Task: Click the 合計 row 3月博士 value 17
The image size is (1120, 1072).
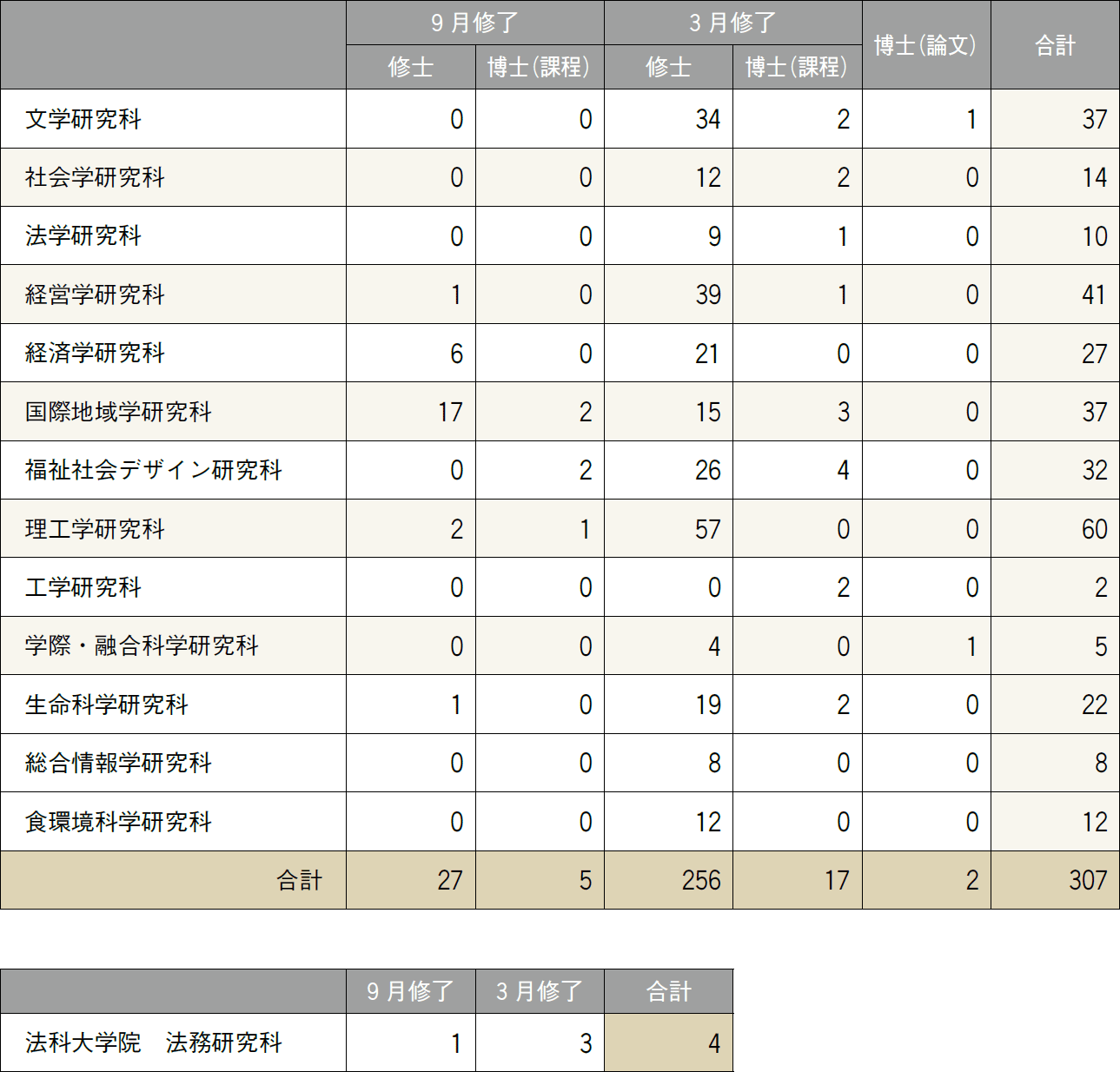Action: (x=838, y=880)
